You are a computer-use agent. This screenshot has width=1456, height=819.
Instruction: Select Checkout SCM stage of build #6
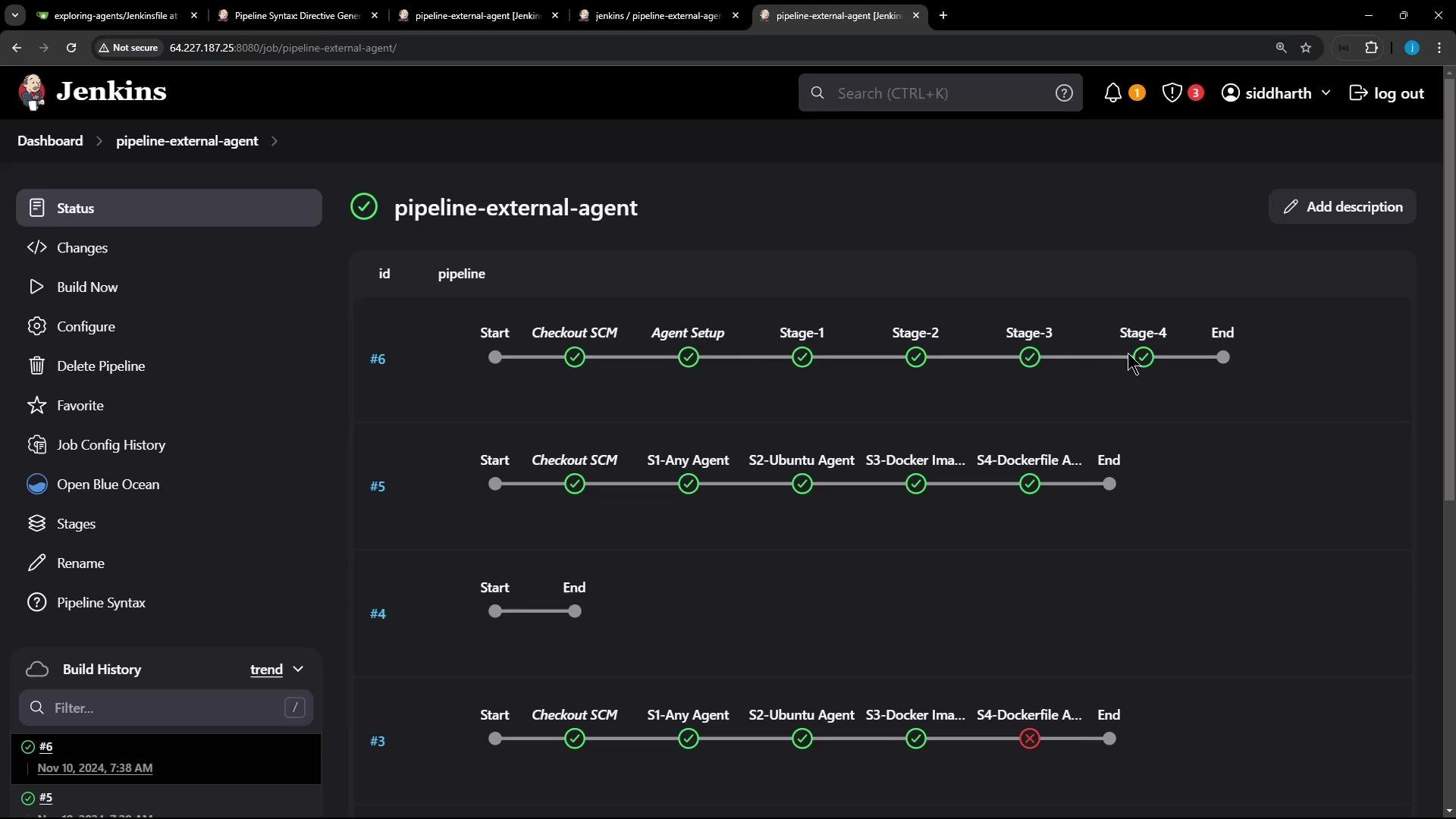pyautogui.click(x=575, y=357)
